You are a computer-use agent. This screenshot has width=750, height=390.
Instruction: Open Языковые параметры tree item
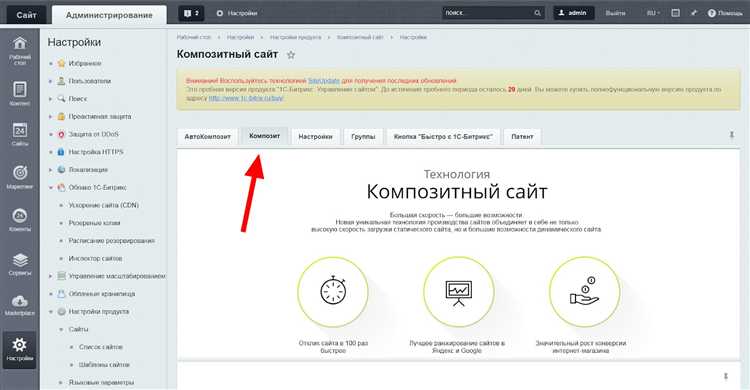tap(101, 382)
